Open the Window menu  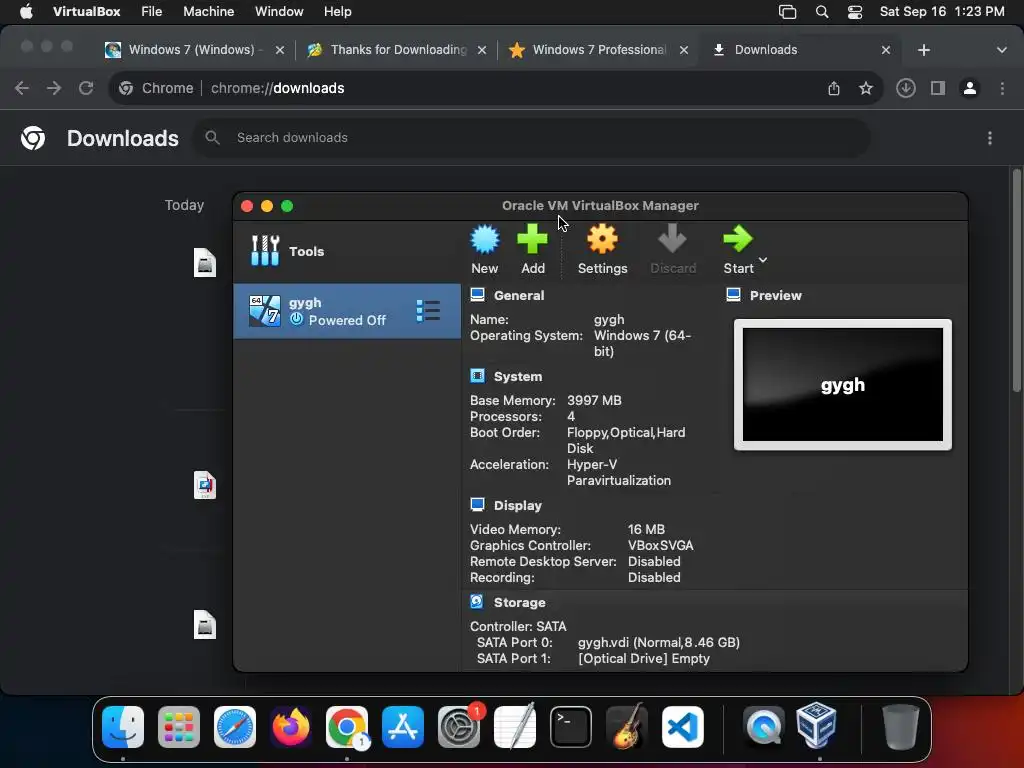(x=279, y=12)
